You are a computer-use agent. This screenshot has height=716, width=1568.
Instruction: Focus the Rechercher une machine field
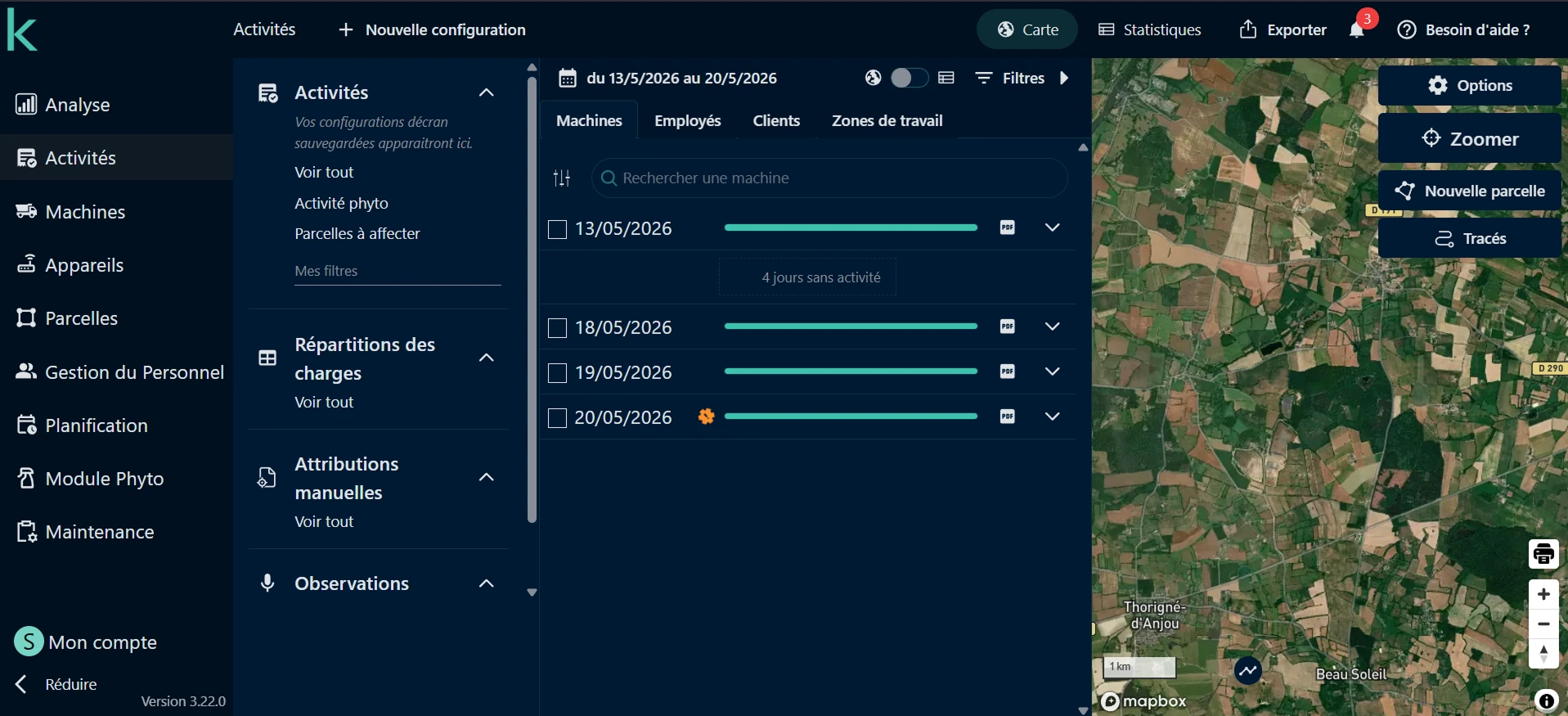[829, 178]
